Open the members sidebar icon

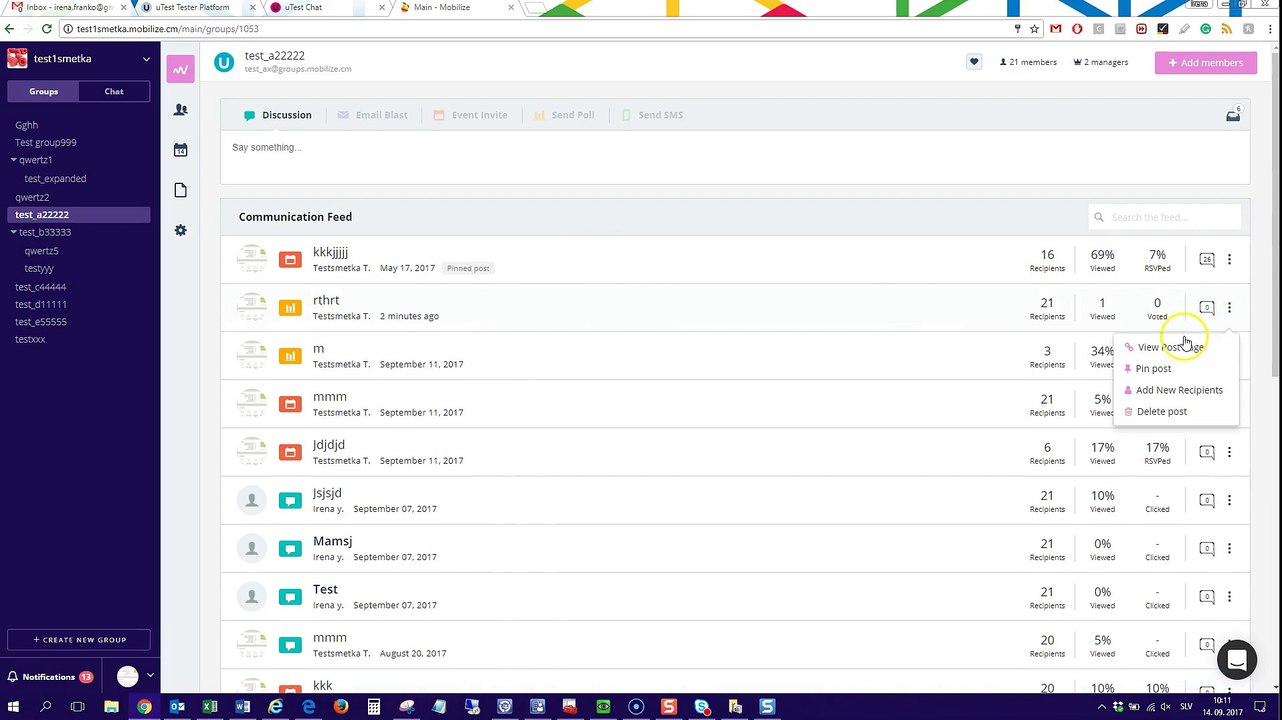click(180, 109)
